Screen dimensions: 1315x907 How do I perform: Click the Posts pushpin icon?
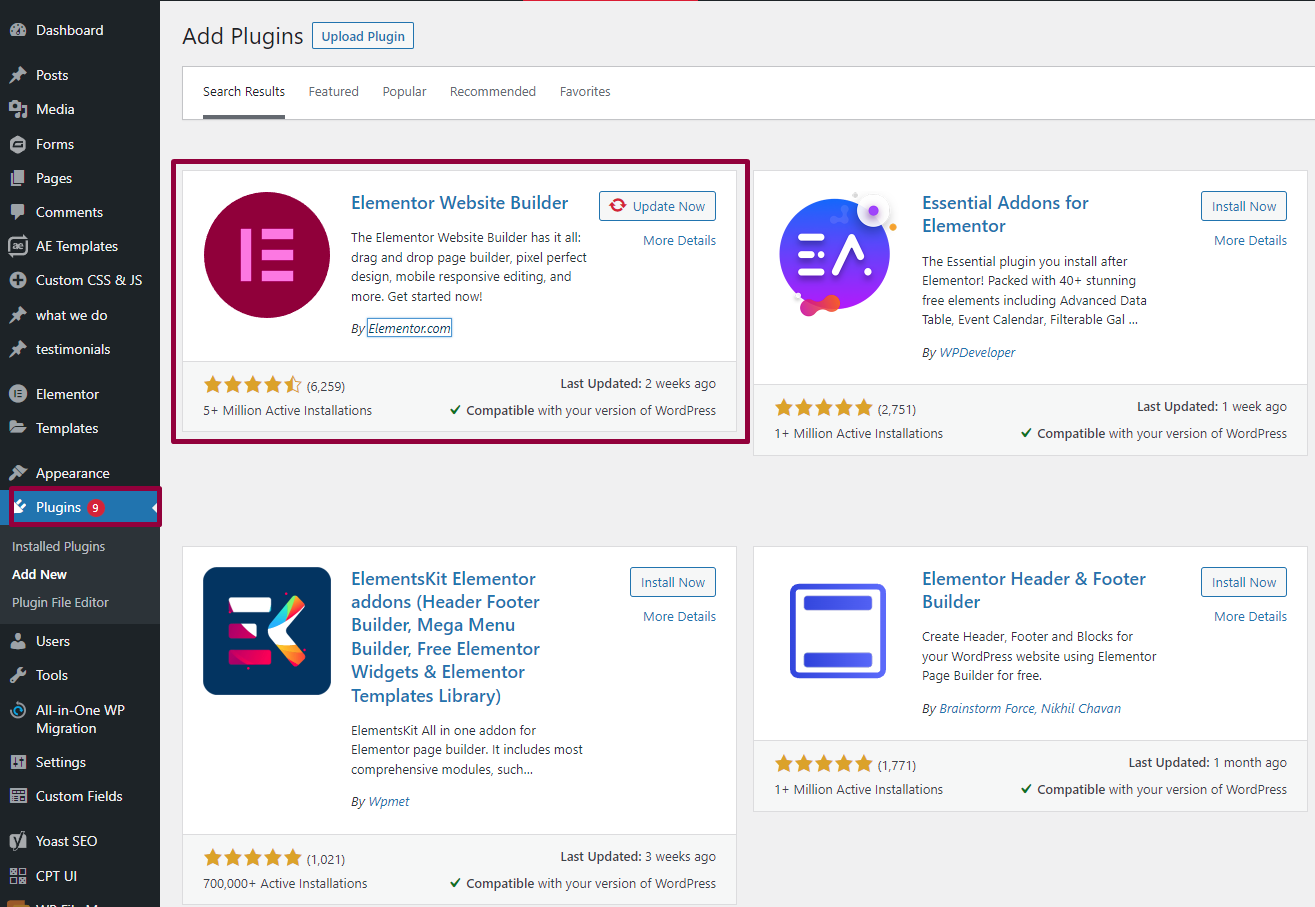18,75
